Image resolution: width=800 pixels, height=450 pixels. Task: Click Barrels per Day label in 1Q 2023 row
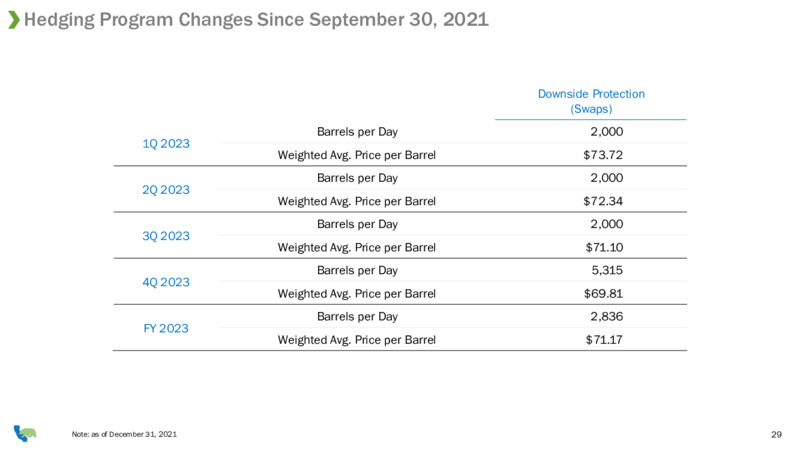tap(357, 132)
